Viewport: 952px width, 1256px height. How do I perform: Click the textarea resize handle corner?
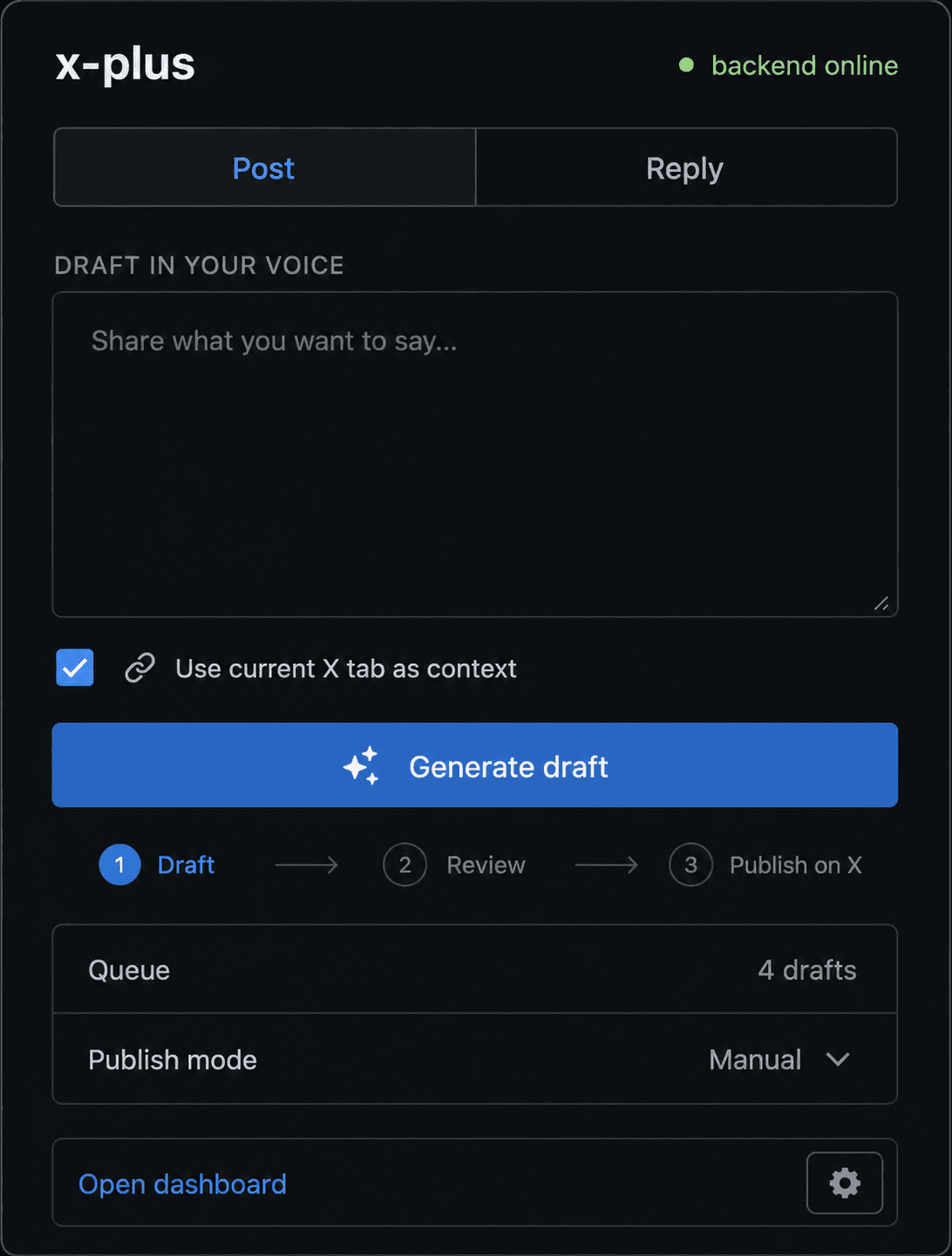pyautogui.click(x=881, y=603)
